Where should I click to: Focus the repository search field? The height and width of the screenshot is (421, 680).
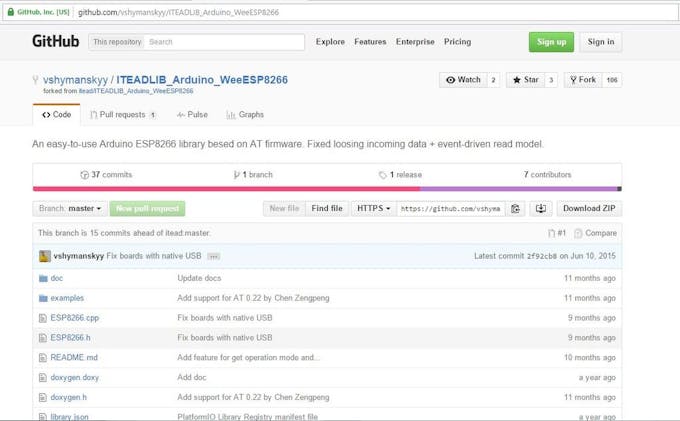coord(224,42)
